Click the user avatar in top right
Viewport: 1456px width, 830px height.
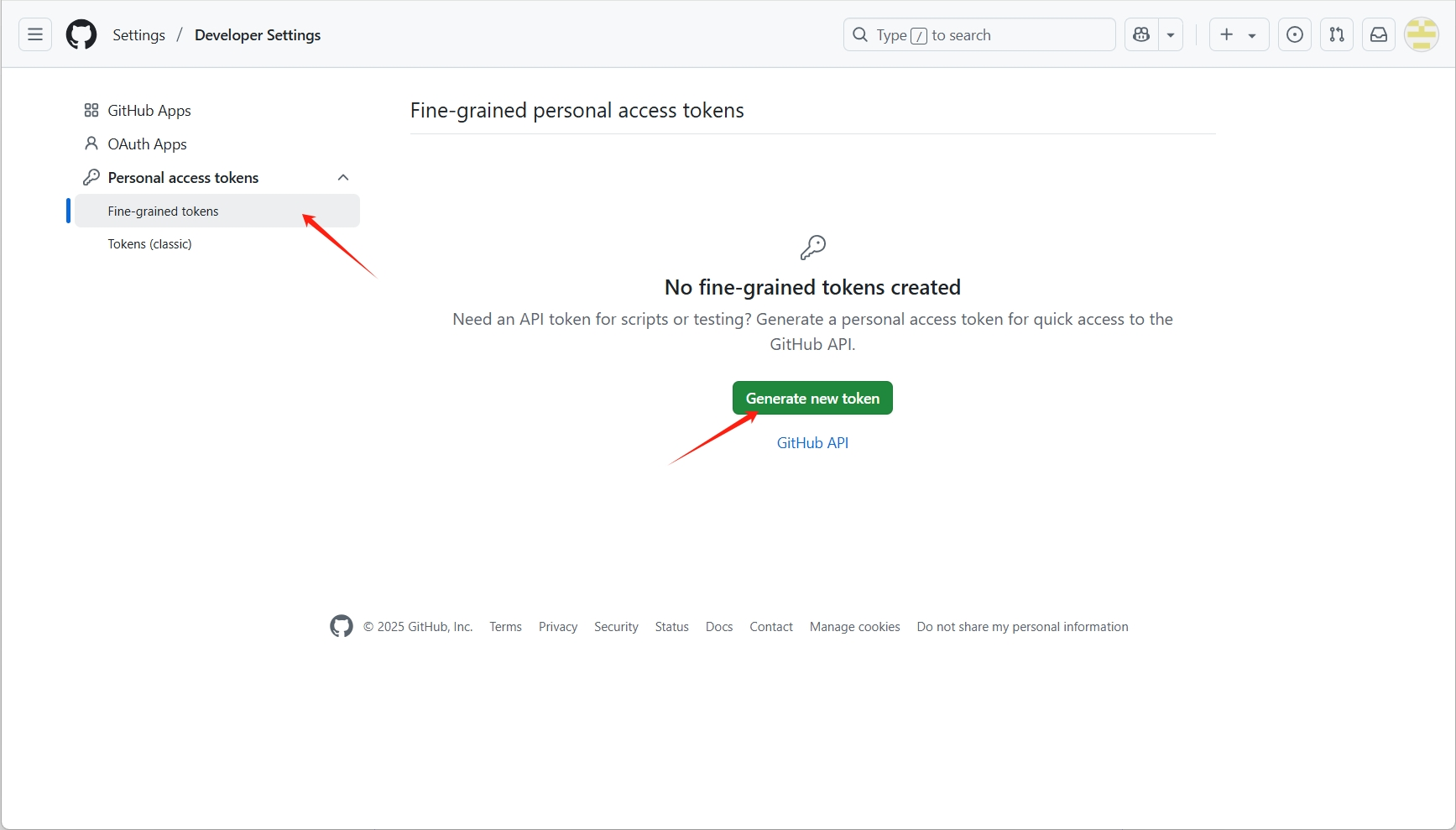click(x=1422, y=34)
